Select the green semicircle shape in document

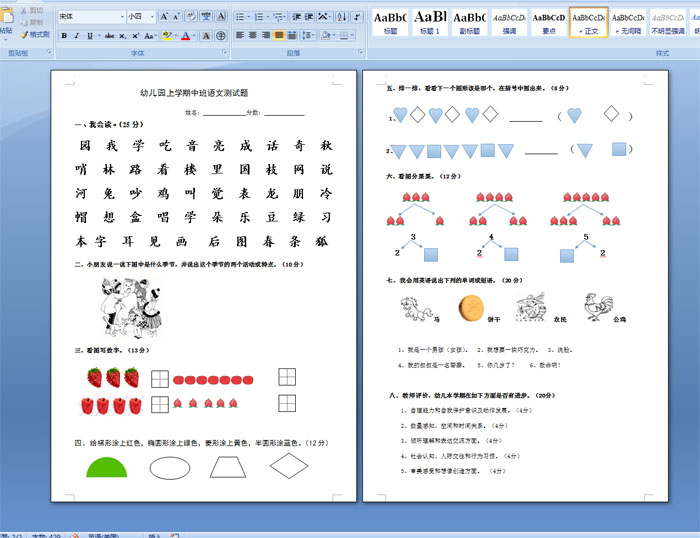click(107, 467)
